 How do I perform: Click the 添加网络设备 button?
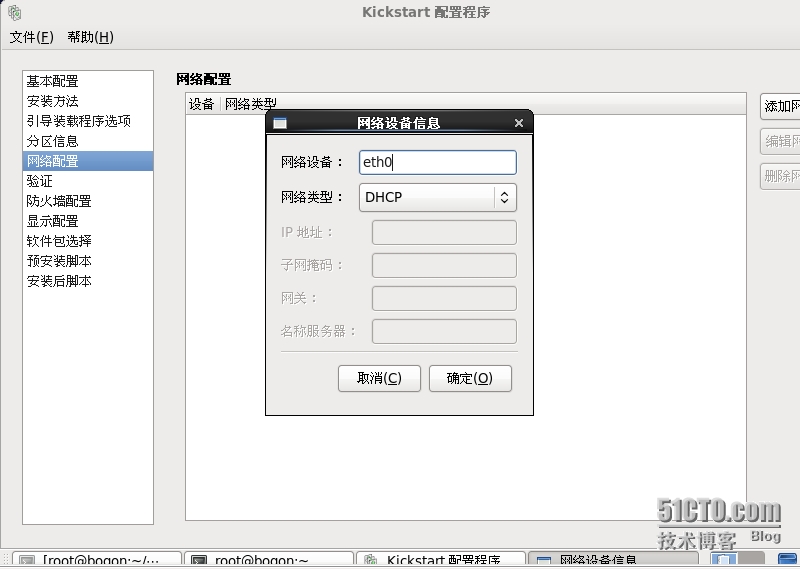pyautogui.click(x=780, y=106)
